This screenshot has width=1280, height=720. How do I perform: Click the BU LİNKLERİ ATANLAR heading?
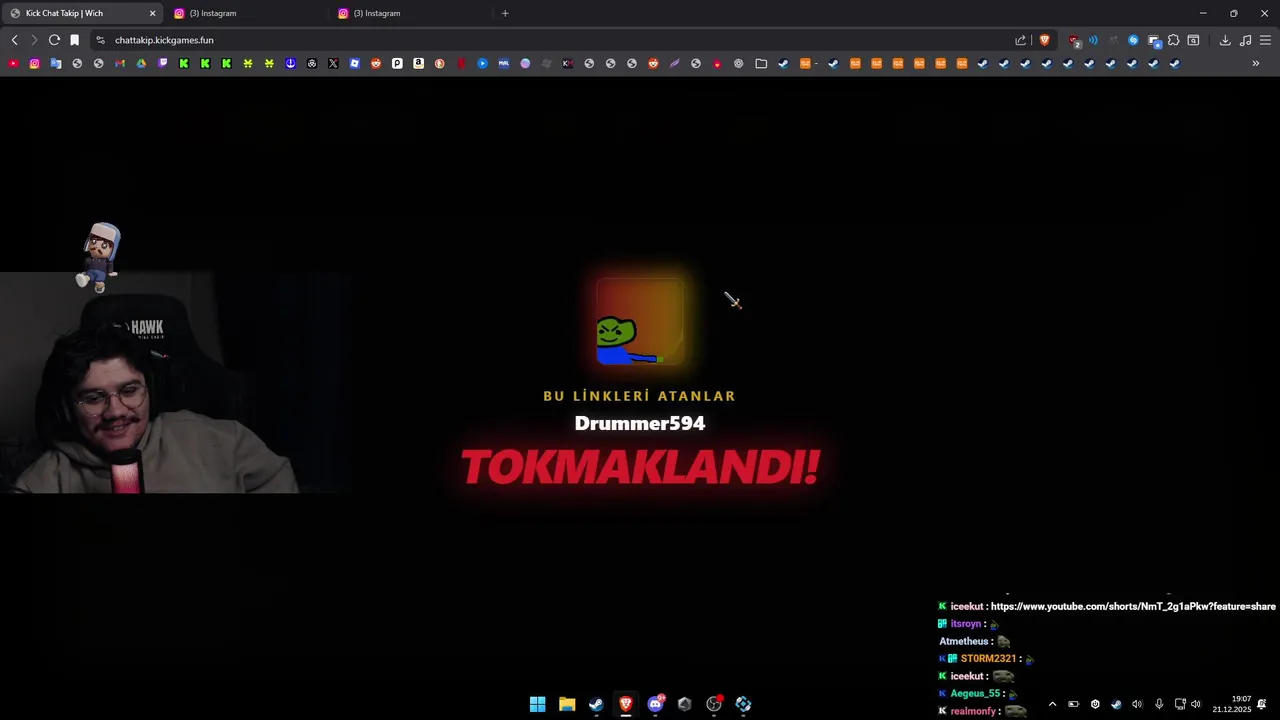pos(640,396)
